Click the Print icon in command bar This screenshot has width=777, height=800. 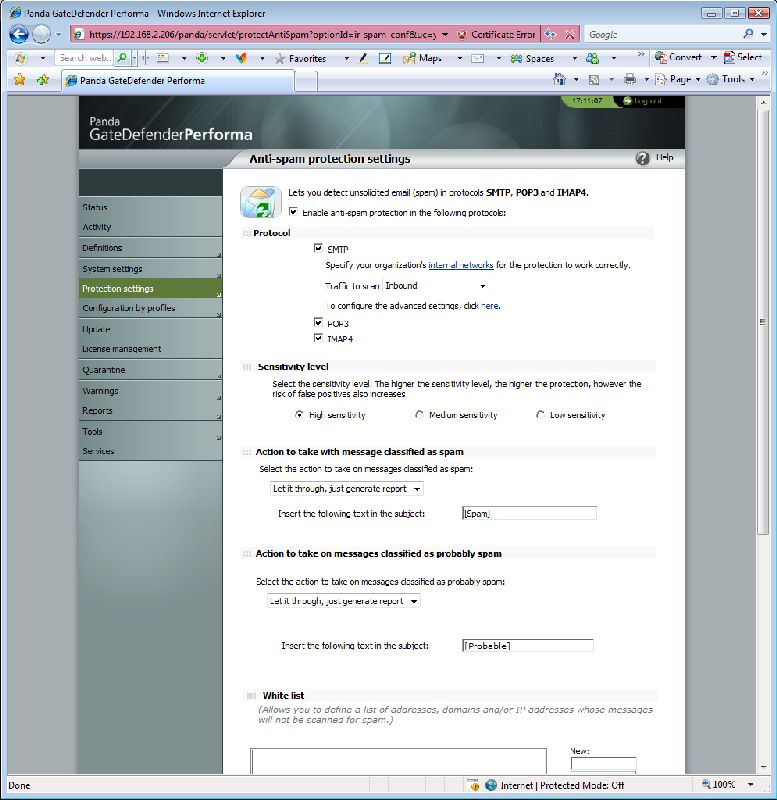pyautogui.click(x=630, y=79)
